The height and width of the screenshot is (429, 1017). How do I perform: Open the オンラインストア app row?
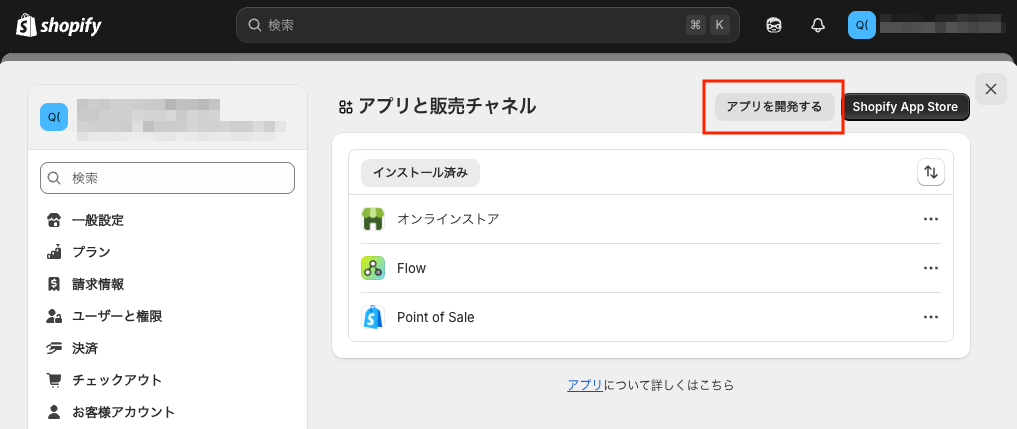point(651,219)
